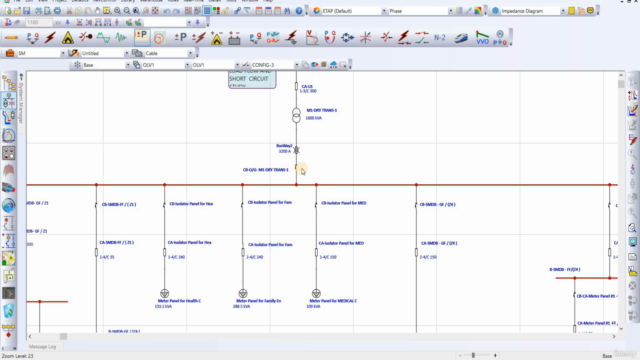Select the Edit mode pencil icon

[x=11, y=38]
